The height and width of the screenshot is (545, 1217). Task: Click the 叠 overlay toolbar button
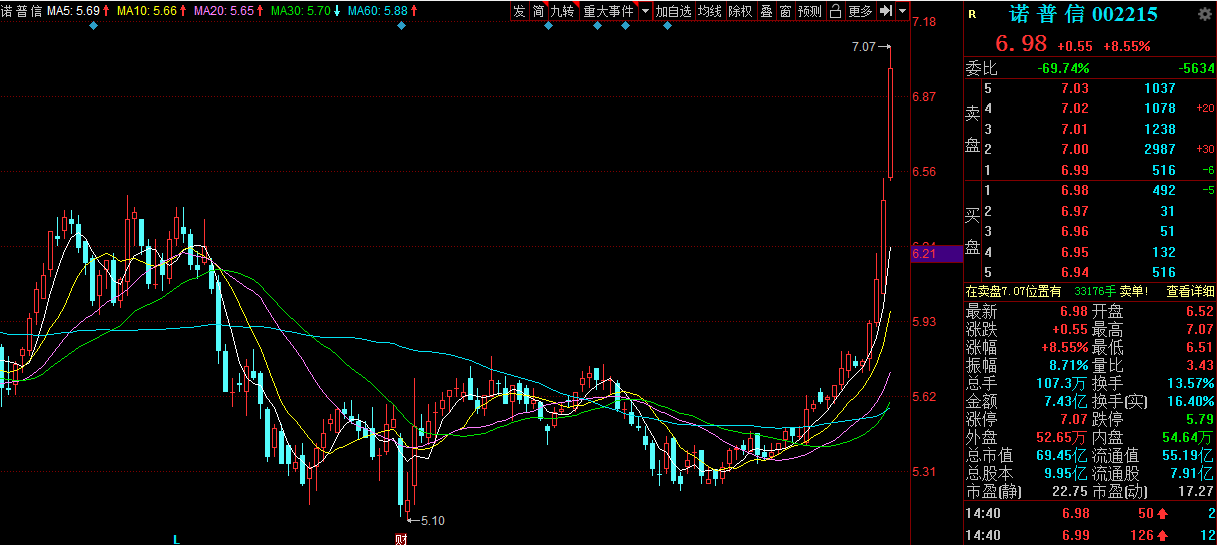(x=766, y=11)
